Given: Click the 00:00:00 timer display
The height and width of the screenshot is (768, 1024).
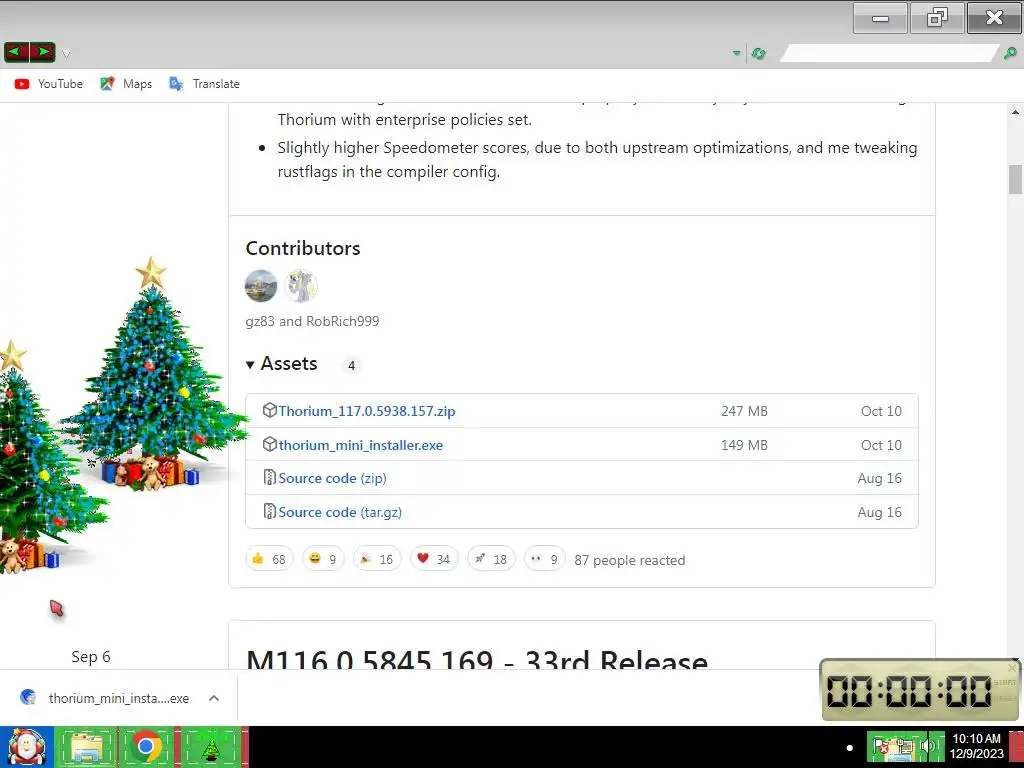Looking at the screenshot, I should (x=908, y=691).
